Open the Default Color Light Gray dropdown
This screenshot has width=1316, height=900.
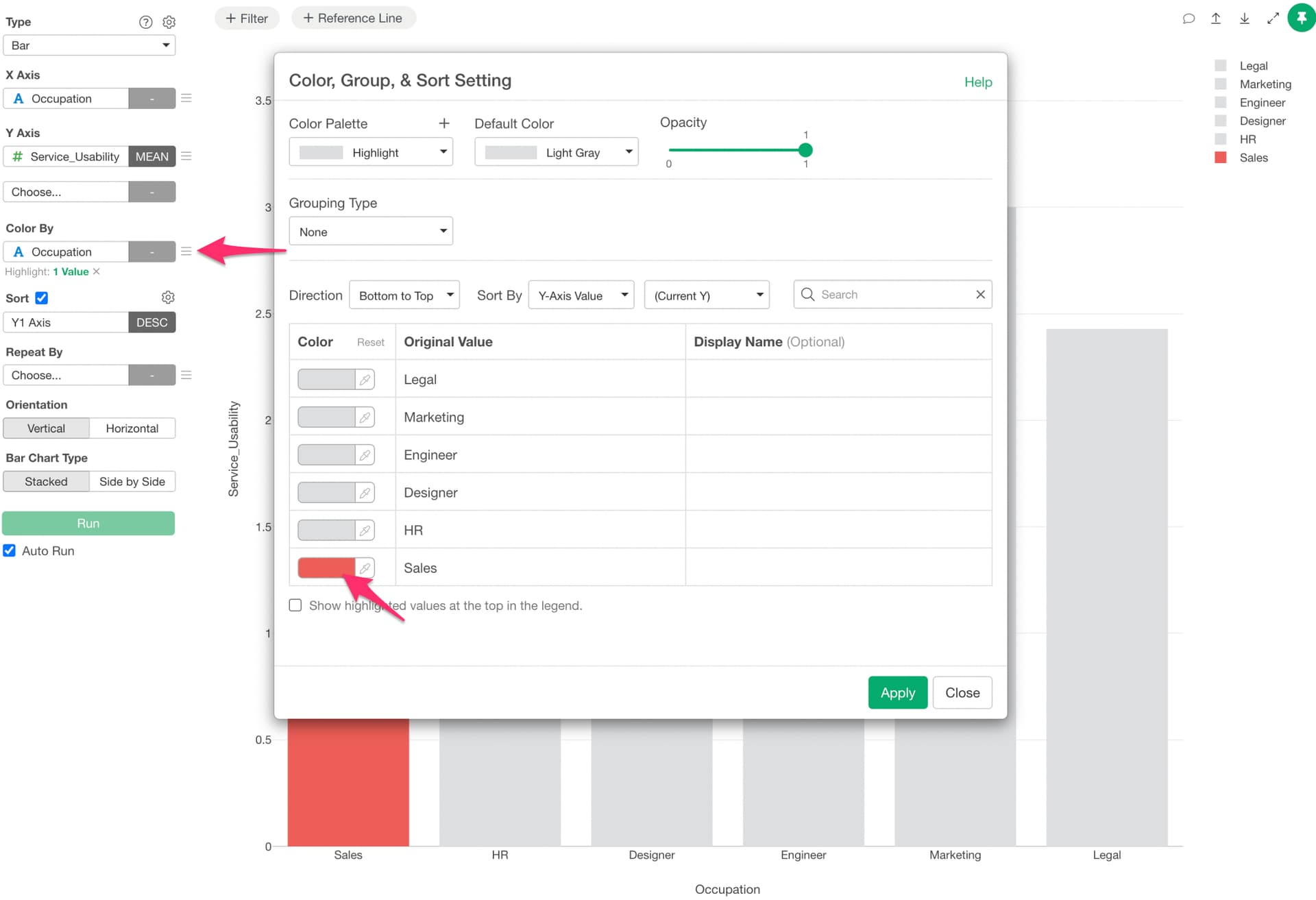pyautogui.click(x=556, y=152)
